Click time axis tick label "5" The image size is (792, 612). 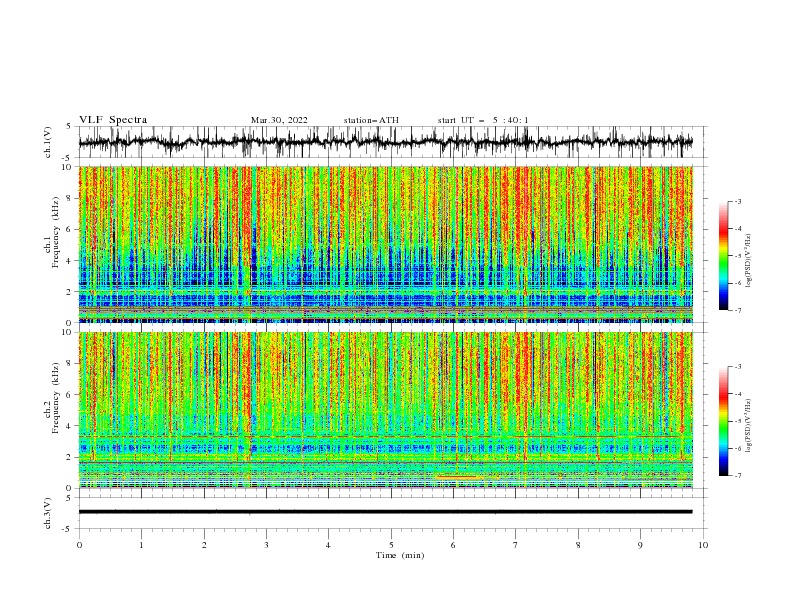pos(391,545)
